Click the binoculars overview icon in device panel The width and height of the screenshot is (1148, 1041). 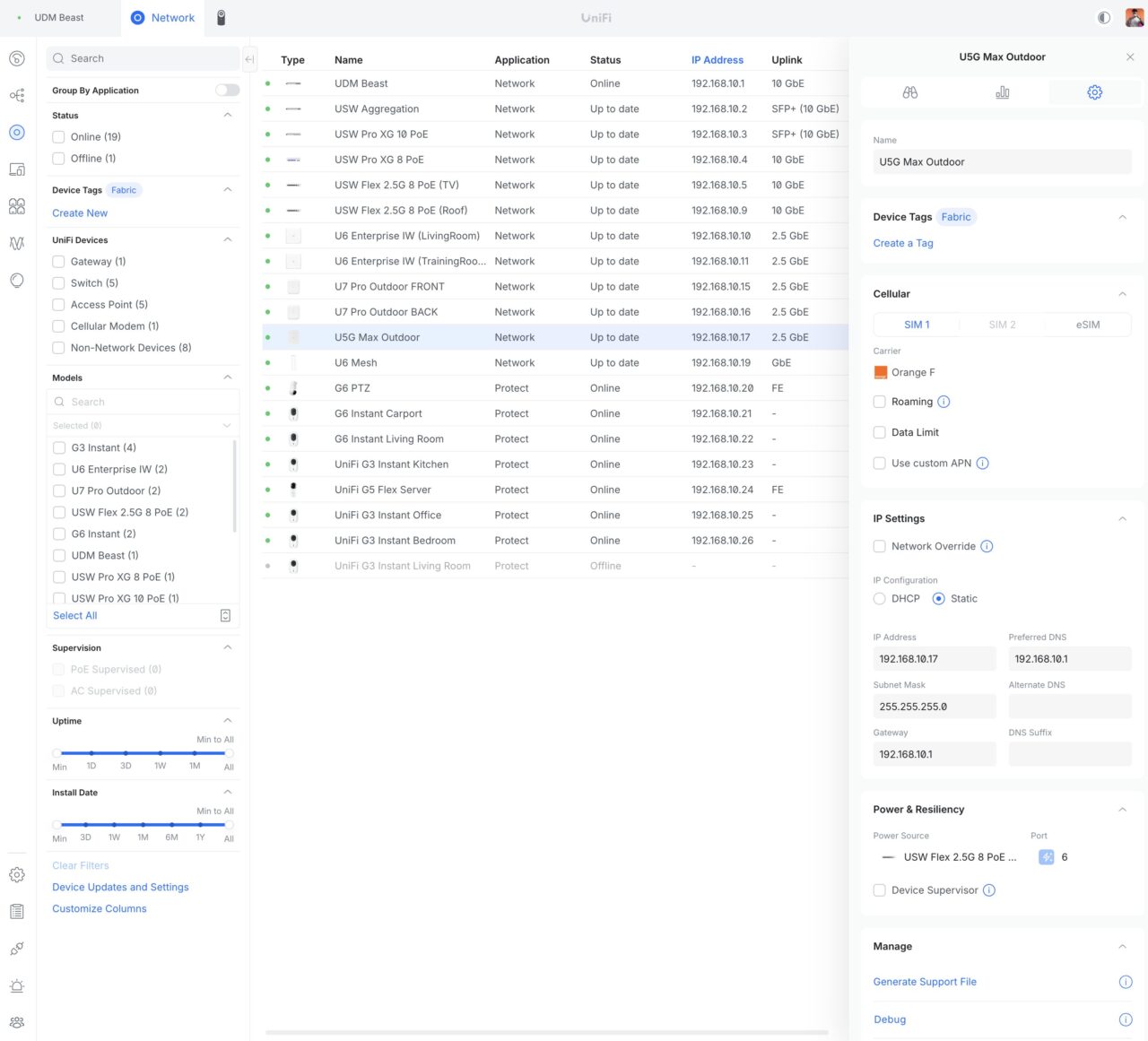(910, 92)
